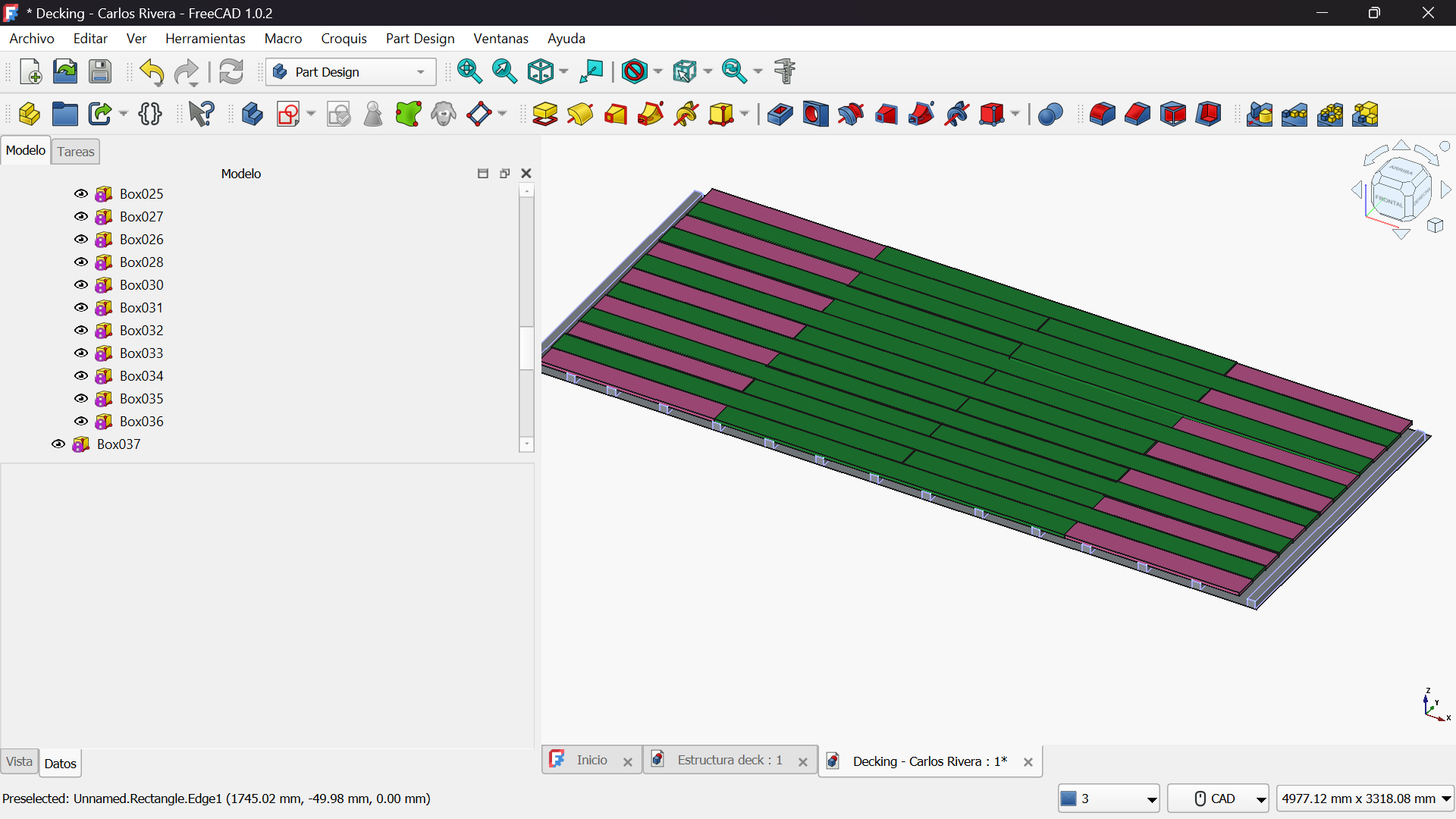Switch to the Vista properties tab

coord(19,761)
